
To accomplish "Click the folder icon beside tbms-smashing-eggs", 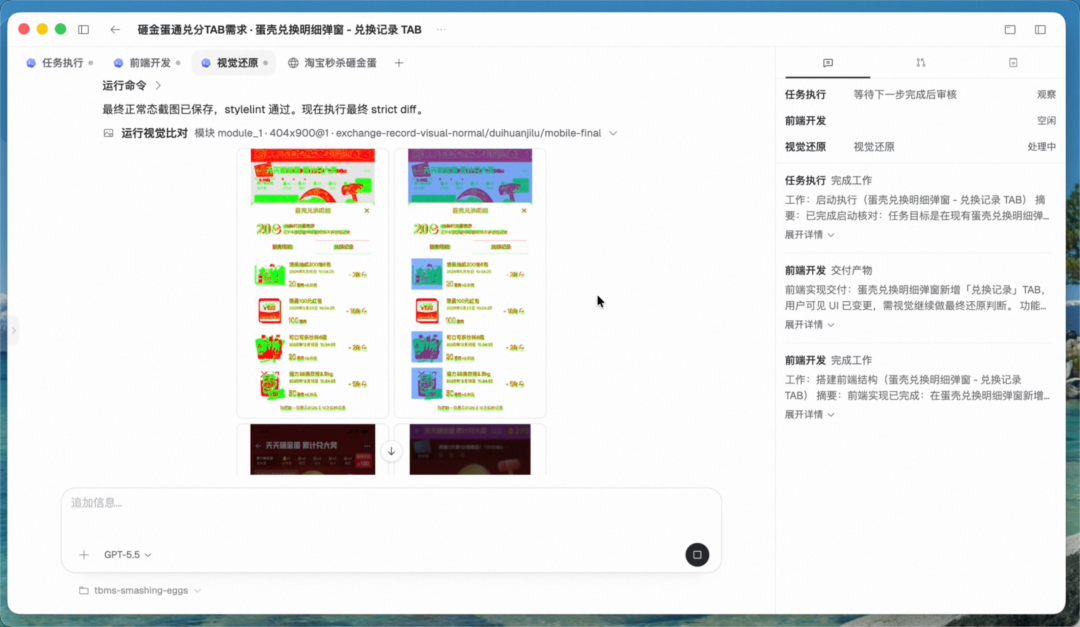I will [x=83, y=590].
